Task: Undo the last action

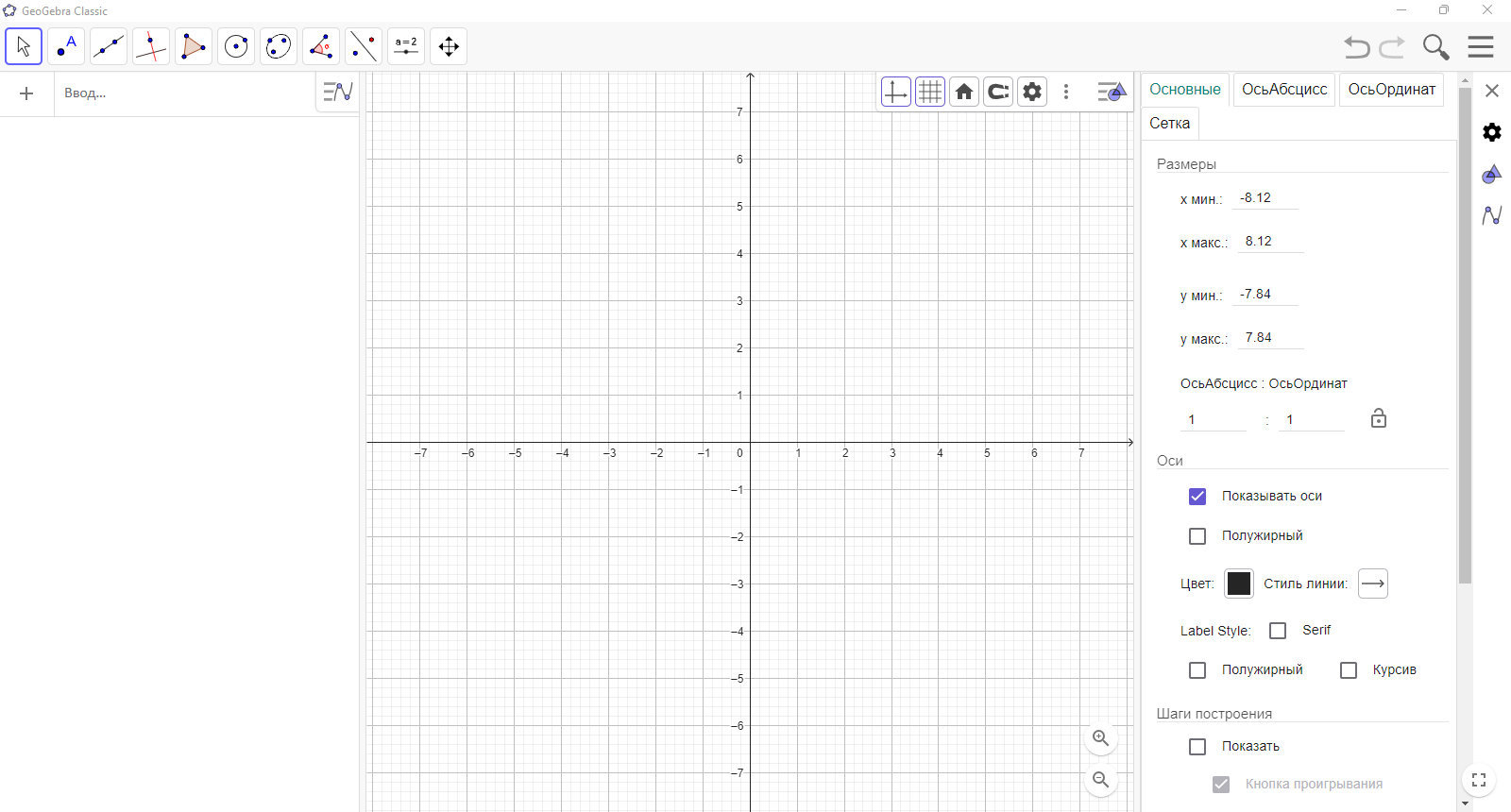Action: point(1357,46)
